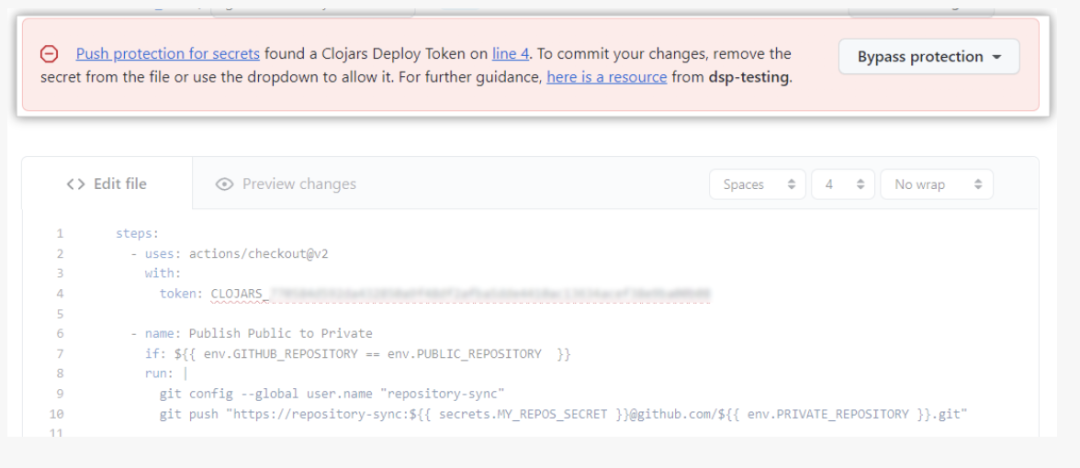This screenshot has width=1080, height=468.
Task: Open the Push protection for secrets link
Action: pos(168,54)
